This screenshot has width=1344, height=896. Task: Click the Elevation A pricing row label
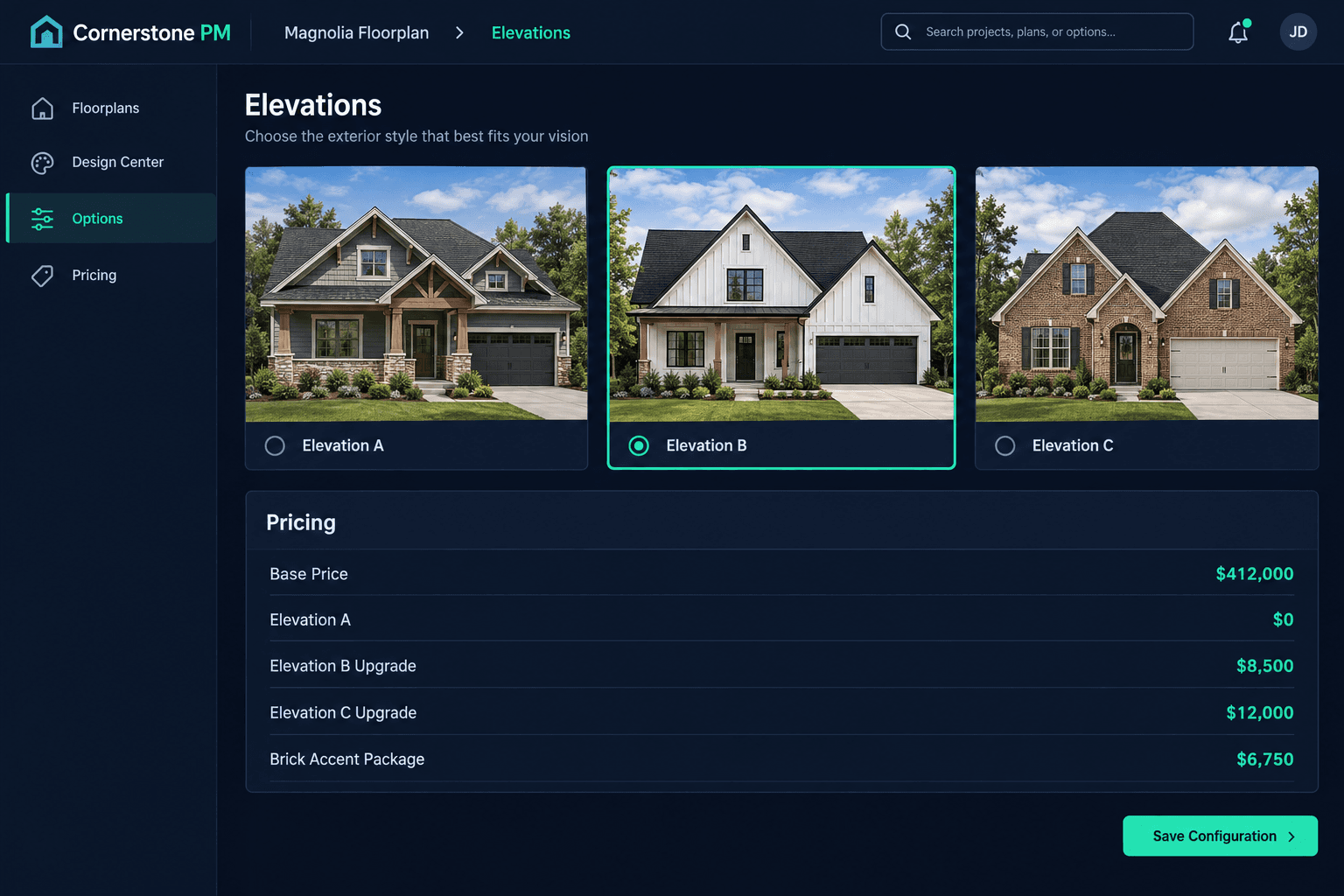pyautogui.click(x=310, y=619)
